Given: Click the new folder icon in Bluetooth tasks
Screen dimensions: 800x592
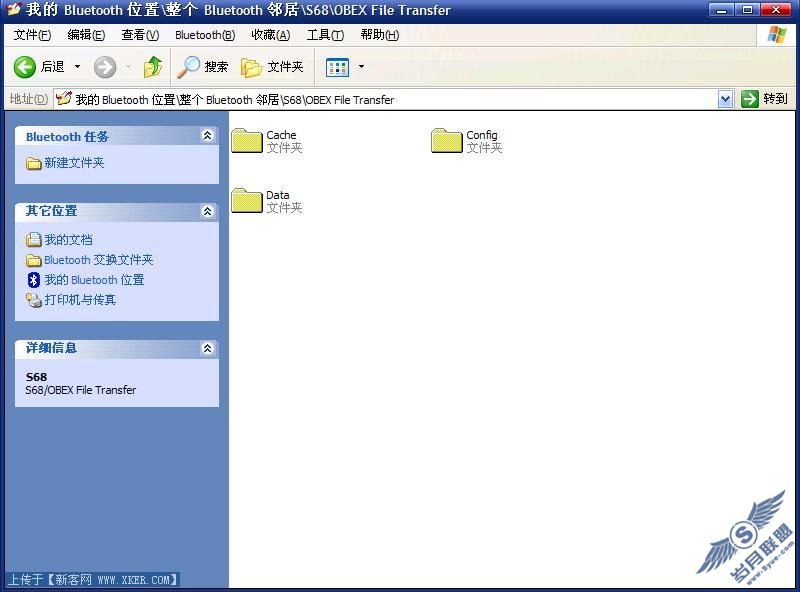Looking at the screenshot, I should [x=34, y=163].
